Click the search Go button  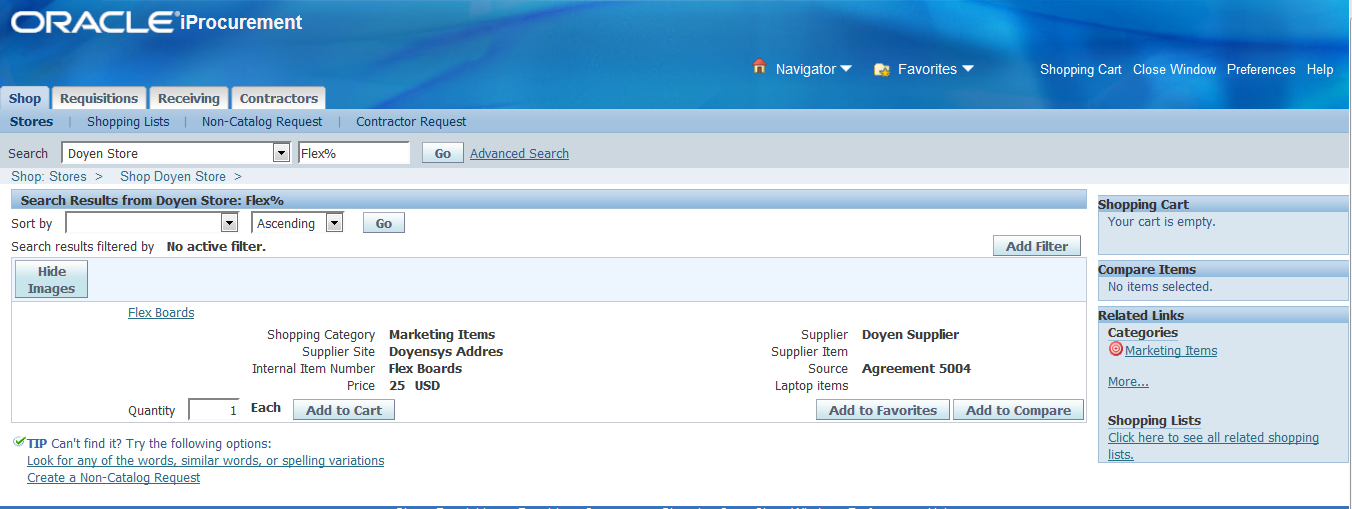point(442,153)
